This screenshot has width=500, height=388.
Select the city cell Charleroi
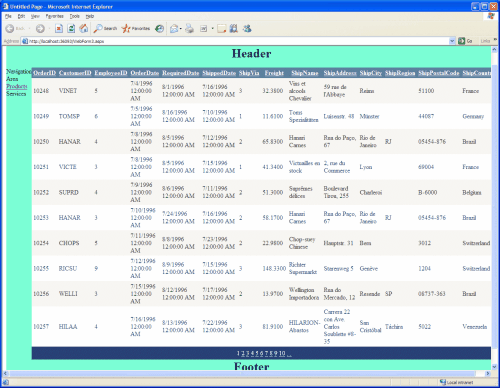click(x=371, y=192)
